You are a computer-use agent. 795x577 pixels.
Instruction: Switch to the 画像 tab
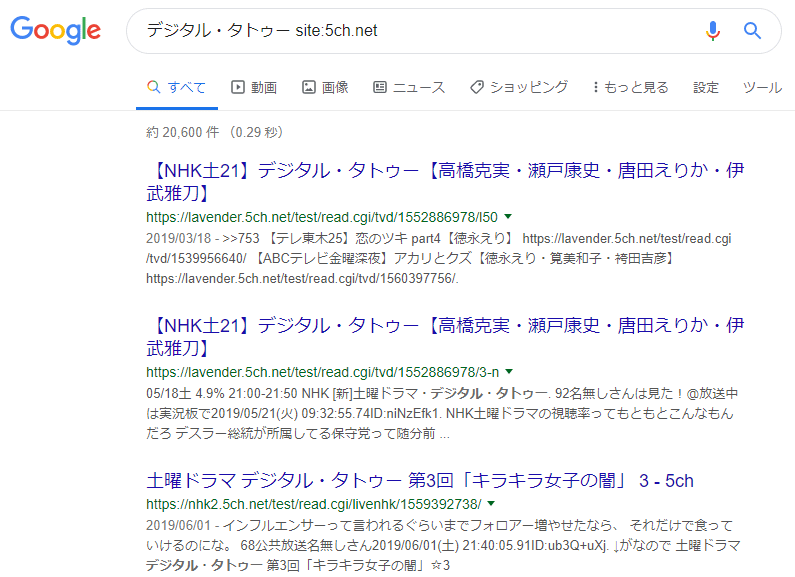point(325,87)
